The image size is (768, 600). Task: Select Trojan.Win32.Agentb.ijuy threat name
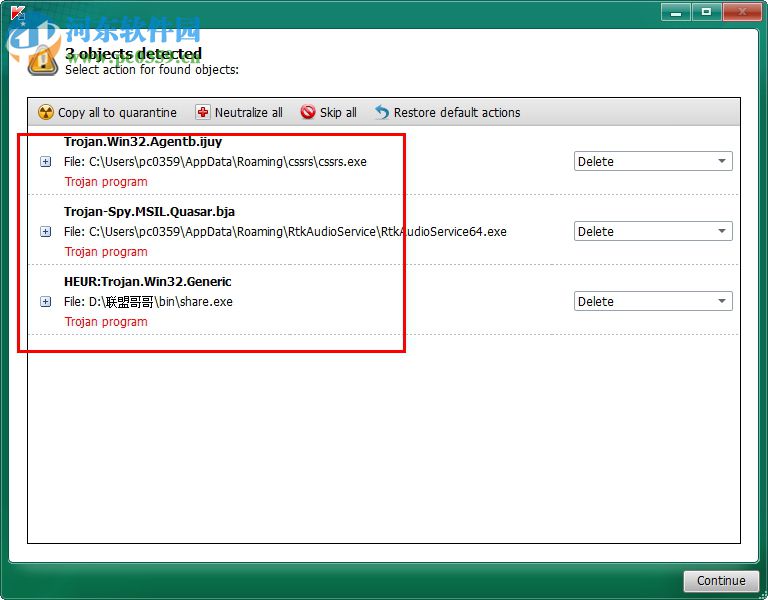143,142
